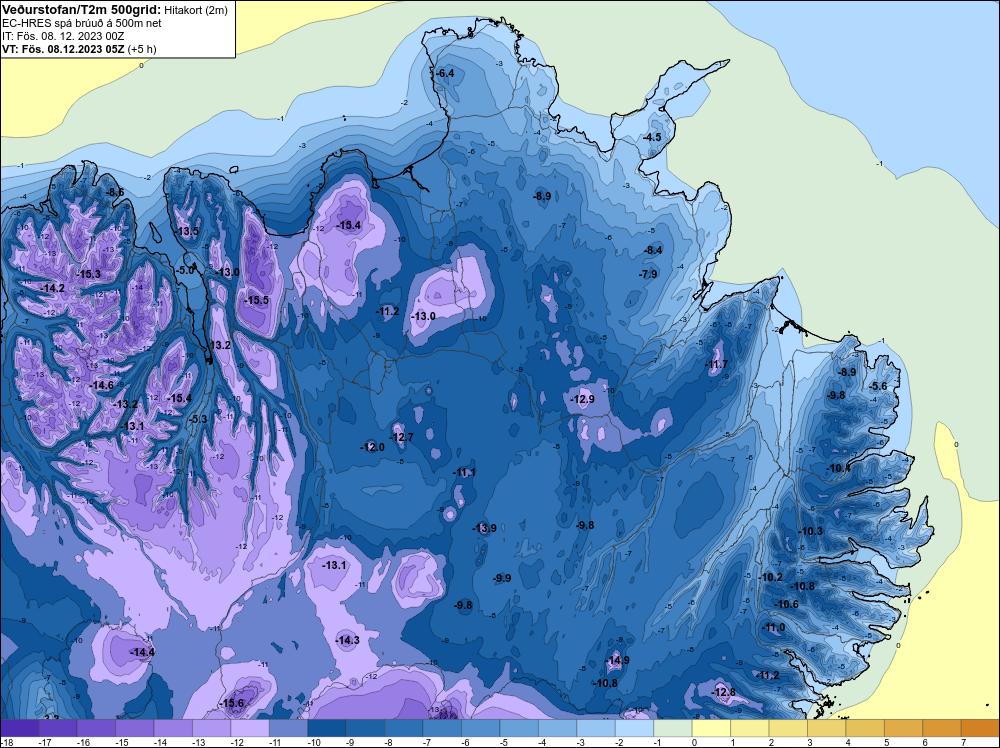This screenshot has height=748, width=1000.
Task: Click the -10.3 temperature label
Action: 811,531
